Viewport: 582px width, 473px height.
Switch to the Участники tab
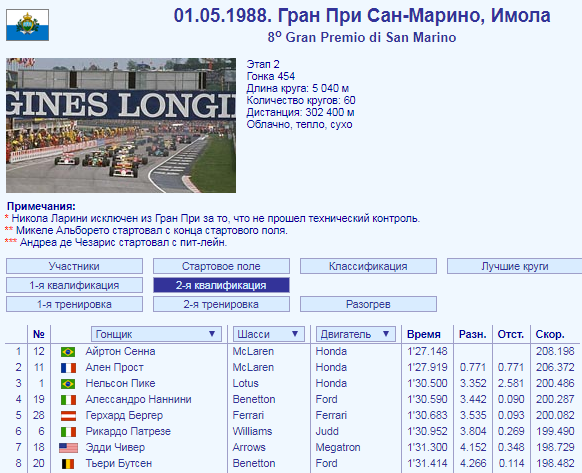74,266
